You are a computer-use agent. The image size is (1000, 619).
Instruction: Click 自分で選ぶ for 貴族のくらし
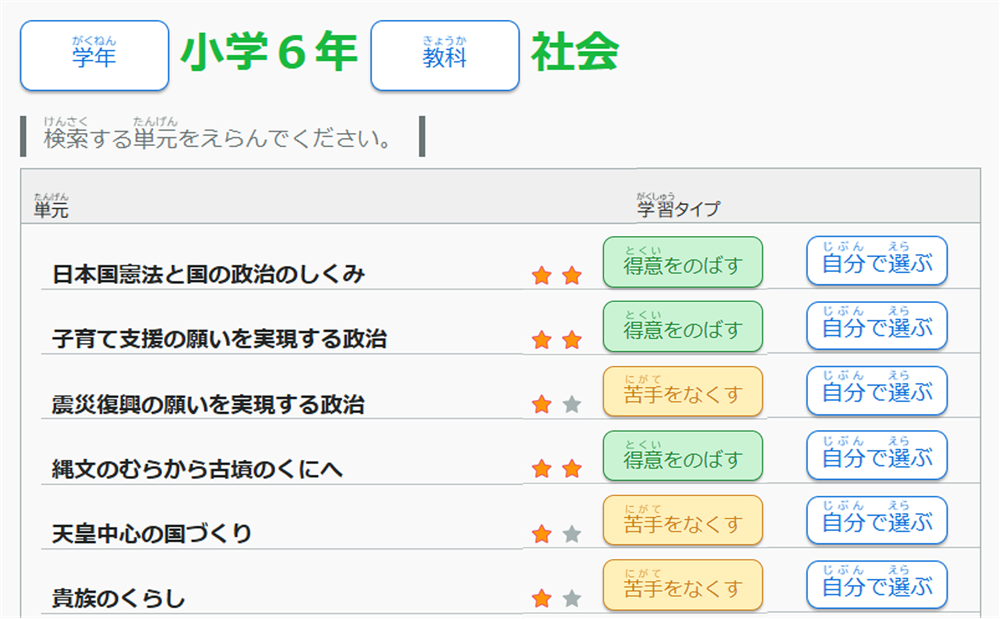(877, 586)
